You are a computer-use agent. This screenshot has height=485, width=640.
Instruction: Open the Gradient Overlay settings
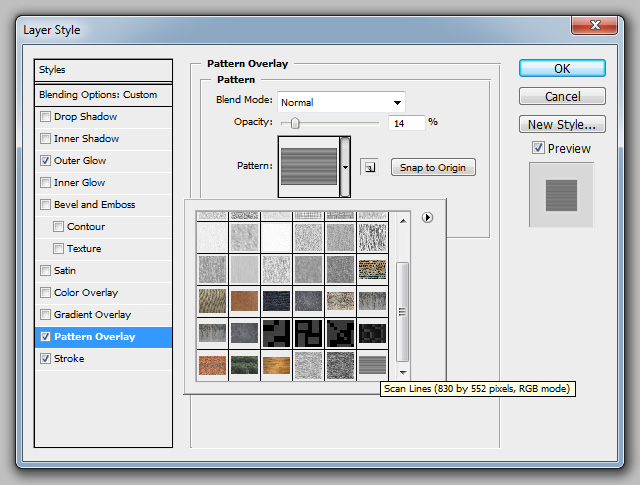92,315
